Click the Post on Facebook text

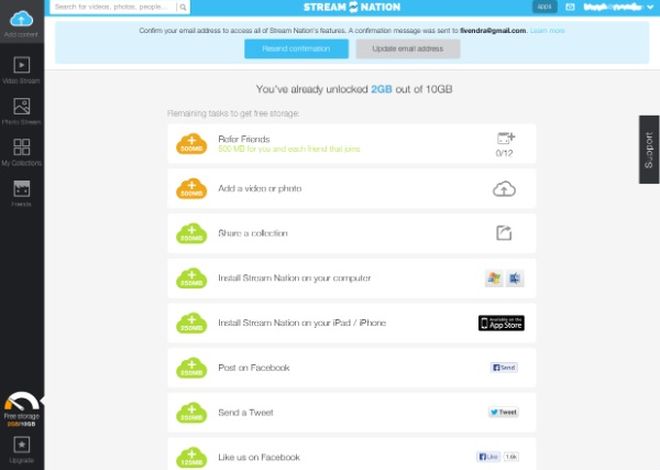[x=254, y=368]
